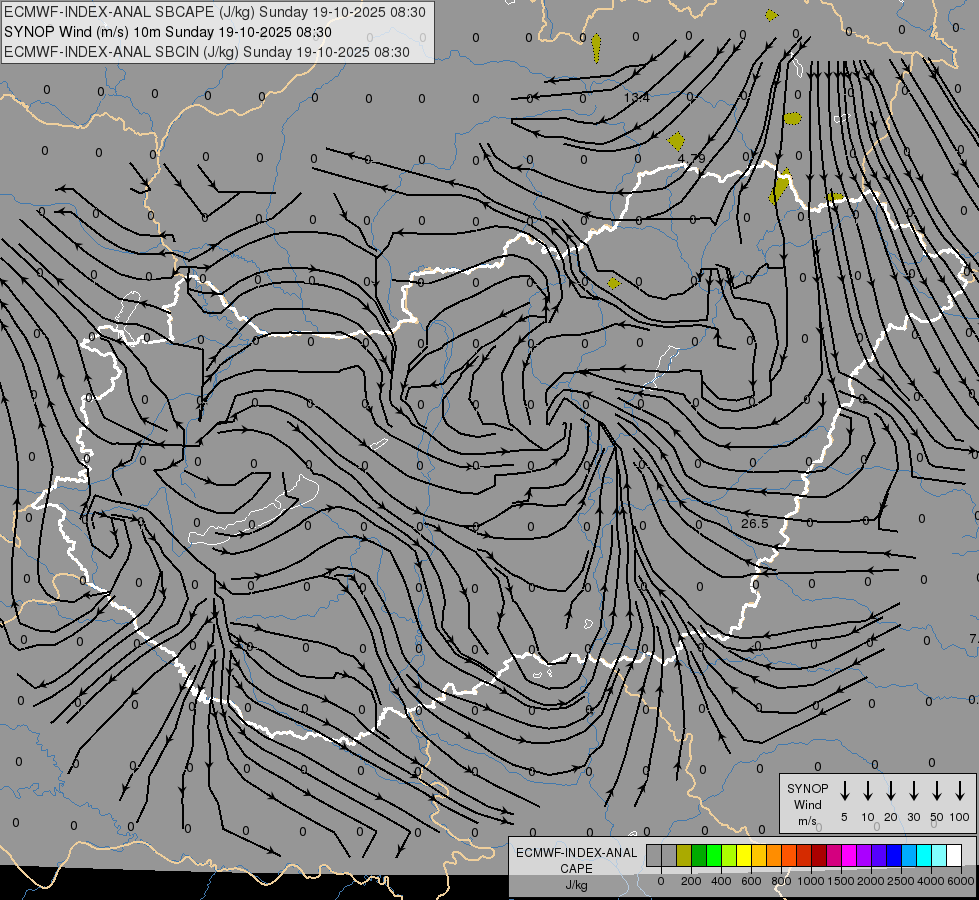Click the 6000 tick label on CAPE scale
The width and height of the screenshot is (979, 900).
961,881
